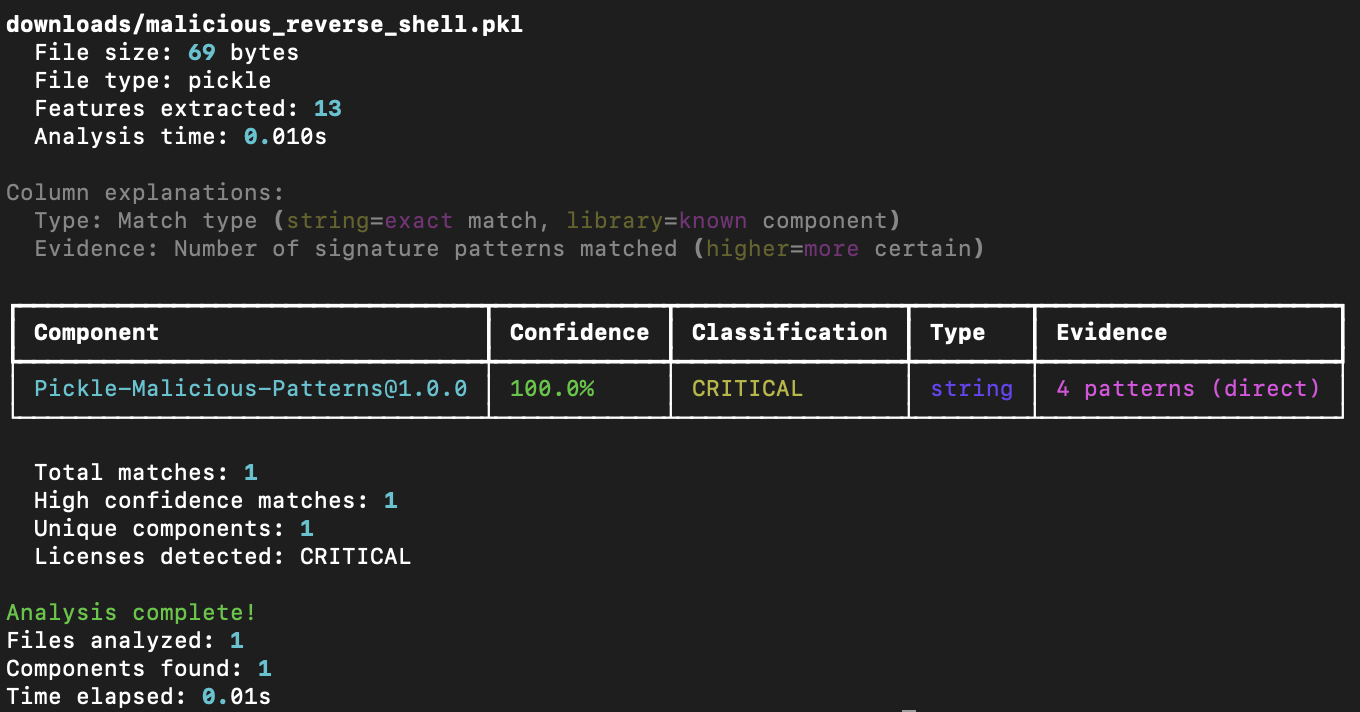Image resolution: width=1360 pixels, height=712 pixels.
Task: Click the File type pickle line
Action: tap(152, 80)
